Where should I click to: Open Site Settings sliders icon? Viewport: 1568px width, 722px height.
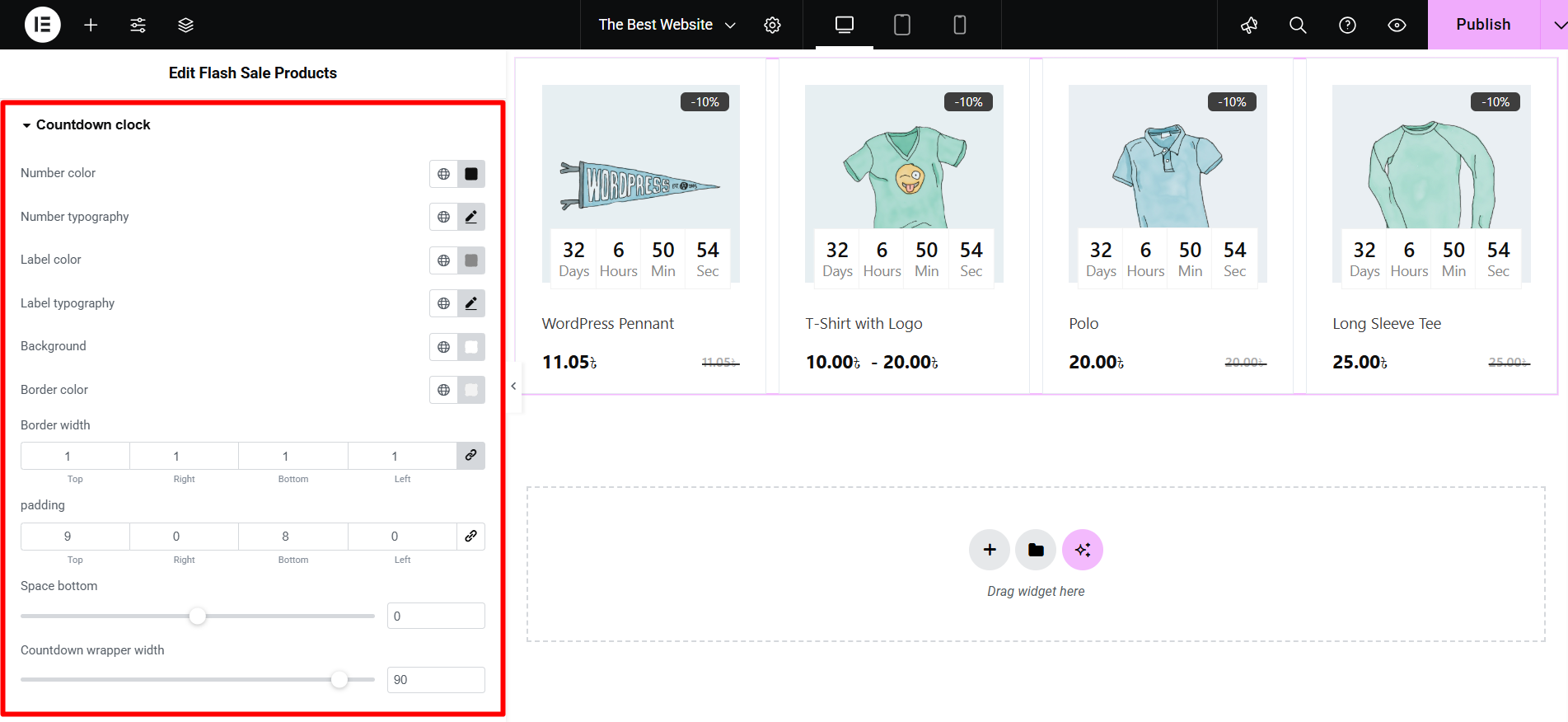pos(138,25)
